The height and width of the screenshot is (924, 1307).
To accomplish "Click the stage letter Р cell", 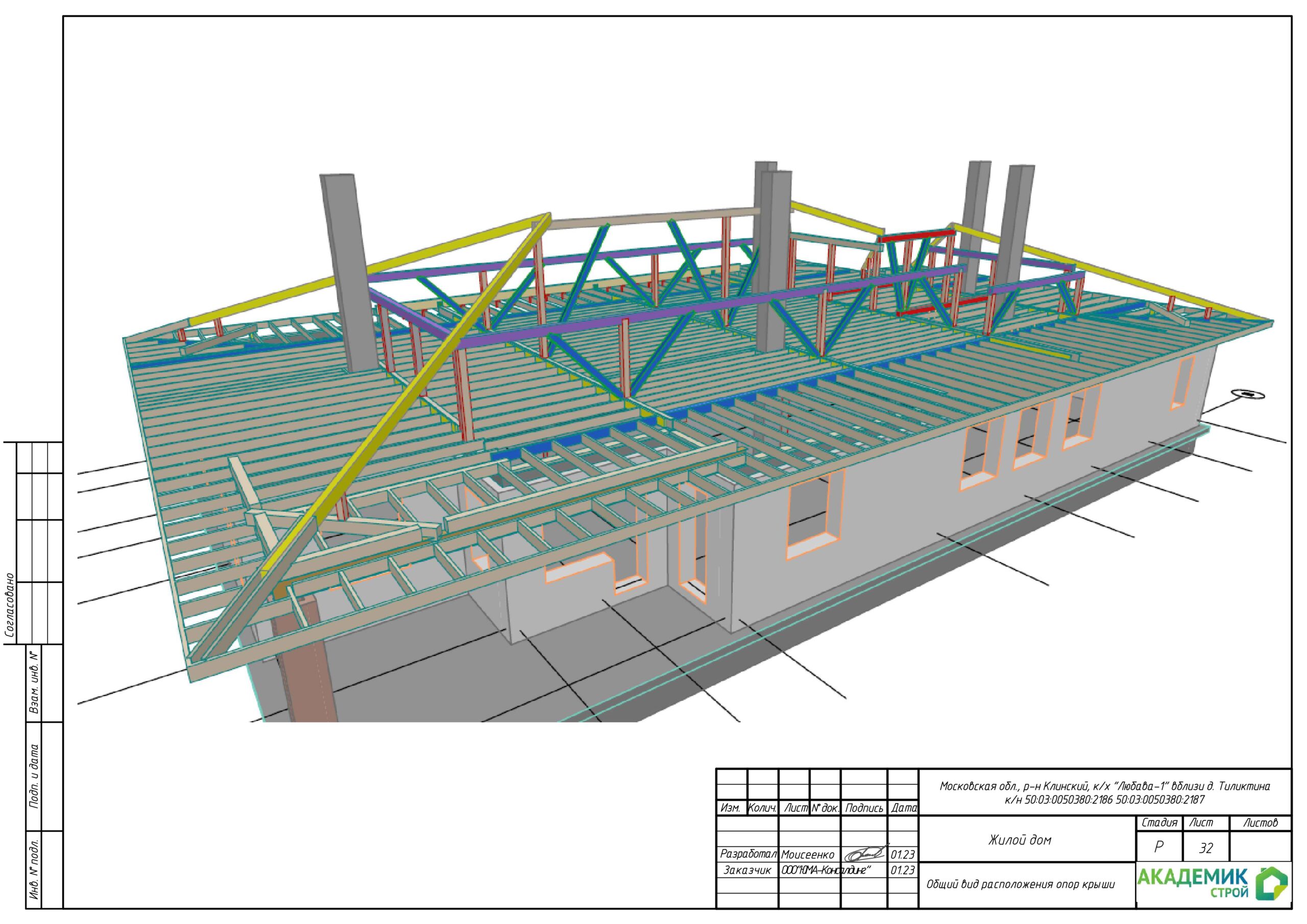I will [x=1158, y=848].
